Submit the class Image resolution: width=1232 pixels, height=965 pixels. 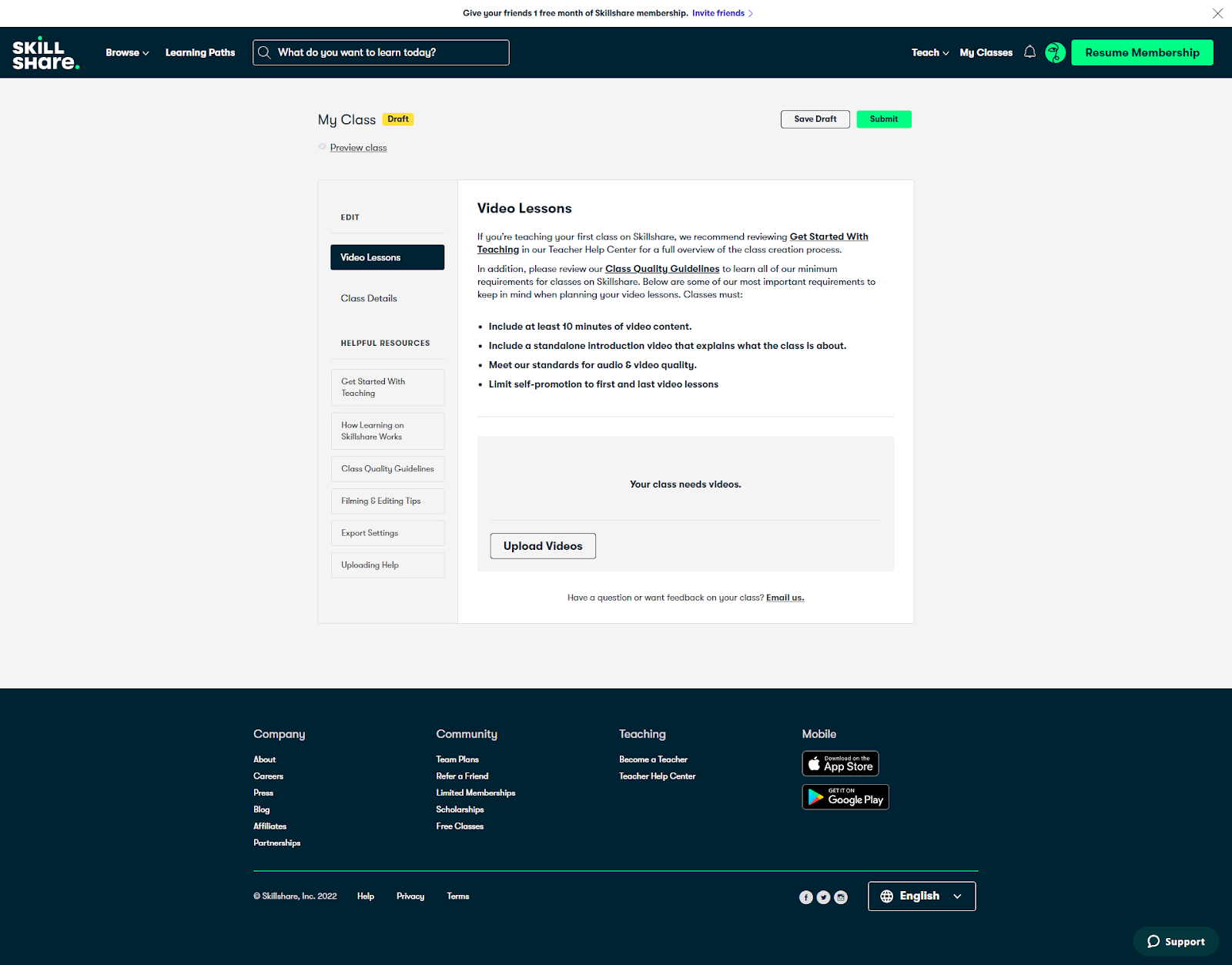(884, 119)
